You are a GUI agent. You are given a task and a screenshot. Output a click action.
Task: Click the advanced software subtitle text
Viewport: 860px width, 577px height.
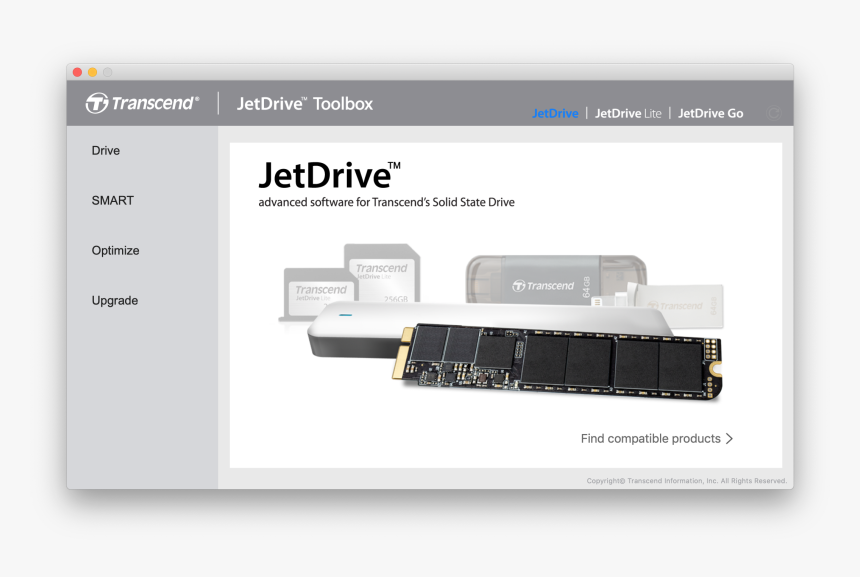pos(386,202)
